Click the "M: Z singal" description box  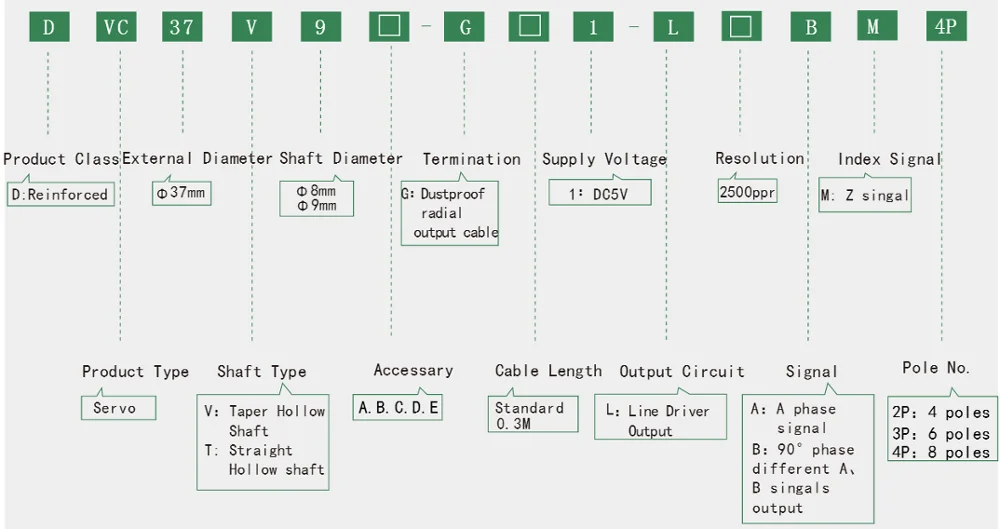(x=865, y=196)
